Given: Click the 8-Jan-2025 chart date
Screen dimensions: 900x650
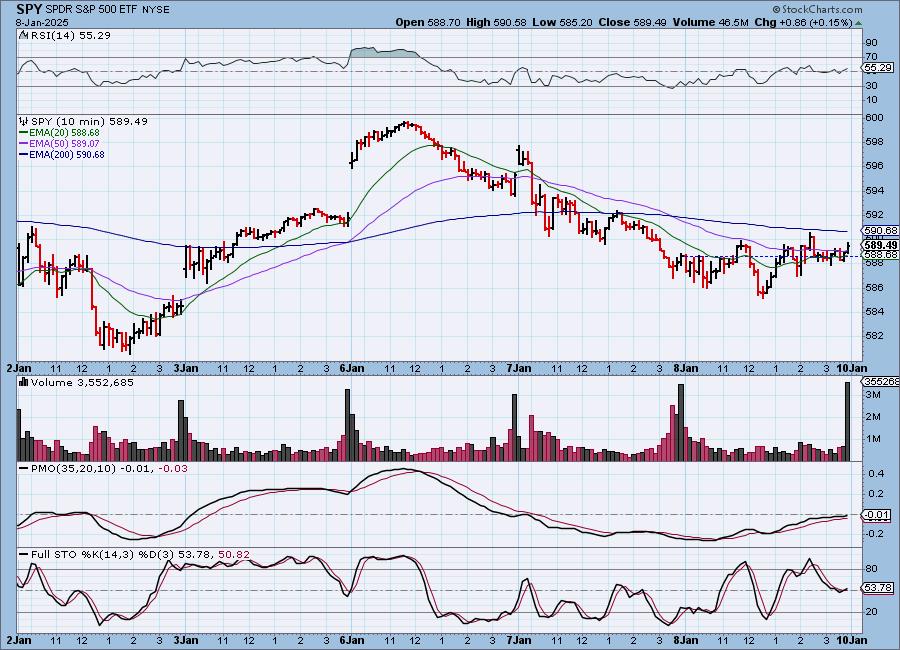Looking at the screenshot, I should (42, 22).
